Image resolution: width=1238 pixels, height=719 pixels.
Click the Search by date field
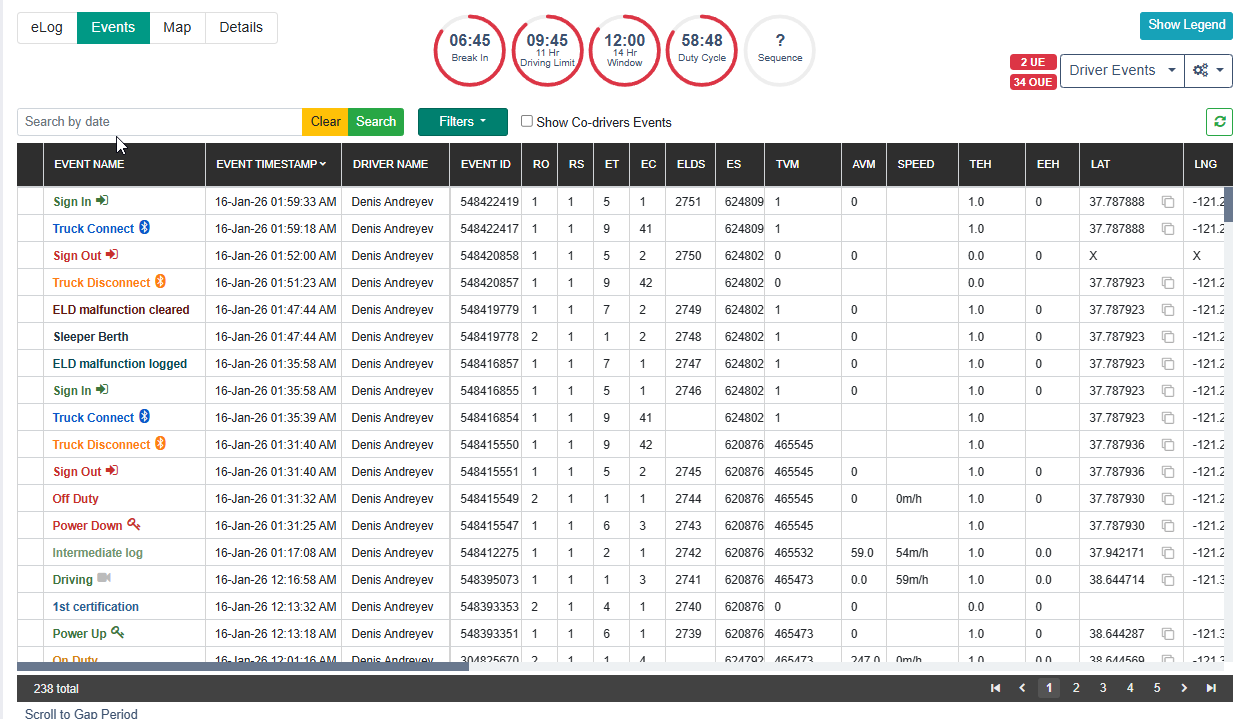(x=159, y=122)
